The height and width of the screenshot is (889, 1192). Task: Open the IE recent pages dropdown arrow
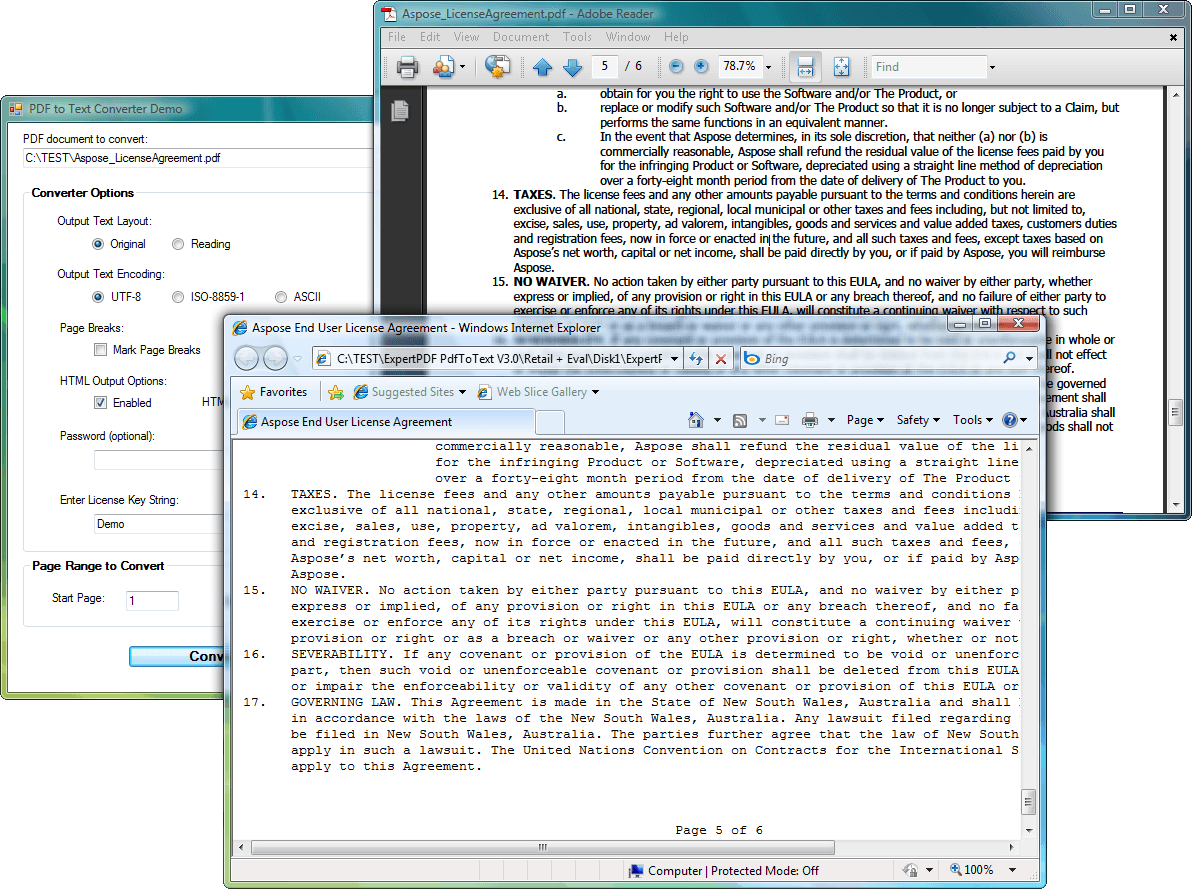click(297, 358)
